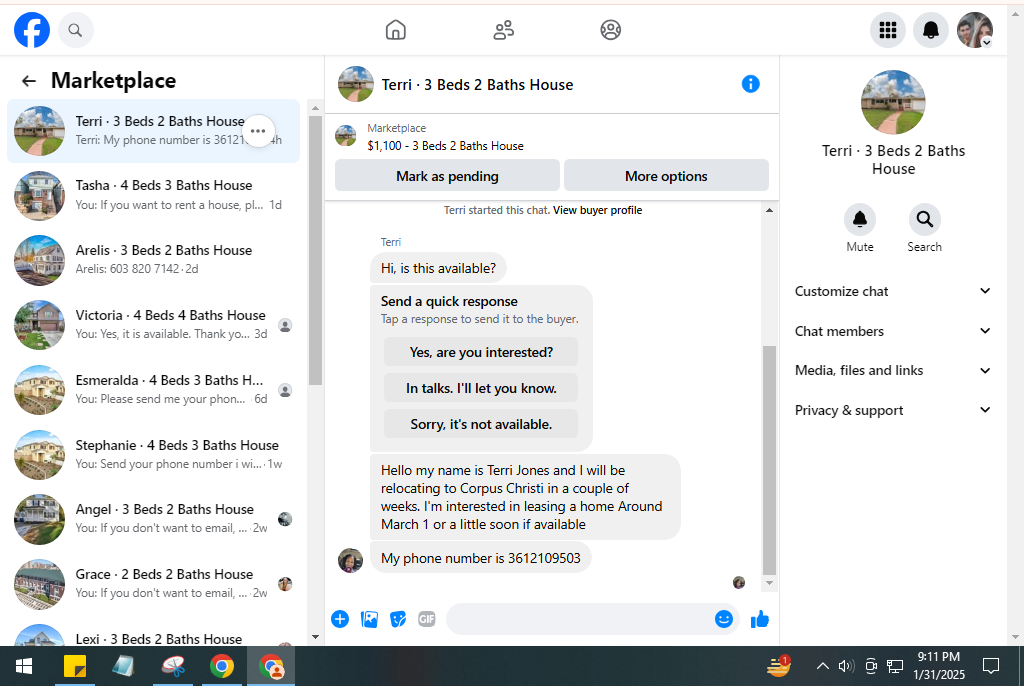Open Lexi 3 Beds 2 Baths House chat
Screen dimensions: 1024x686
pyautogui.click(x=153, y=632)
